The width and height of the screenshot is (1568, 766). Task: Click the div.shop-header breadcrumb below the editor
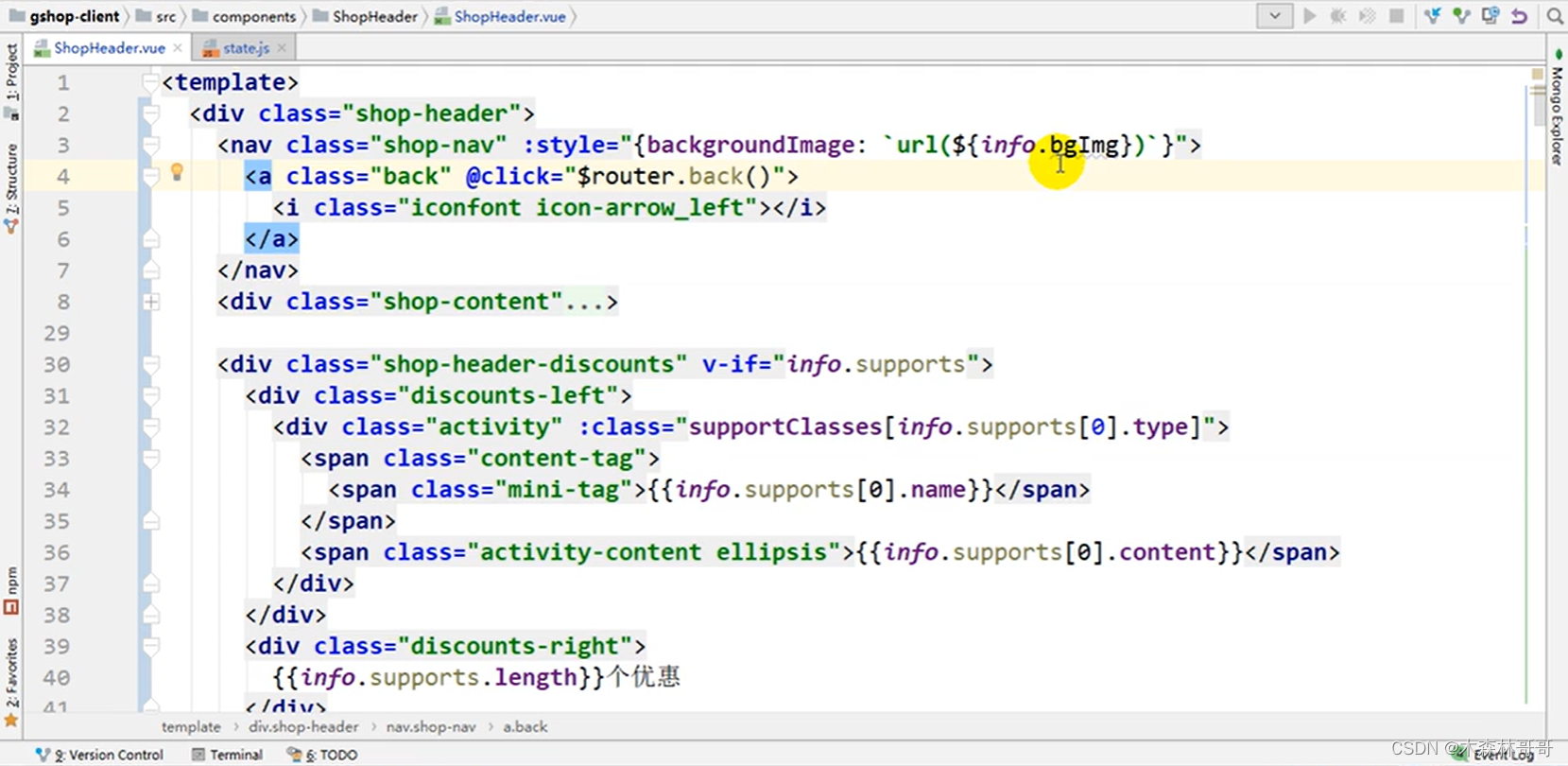(303, 726)
